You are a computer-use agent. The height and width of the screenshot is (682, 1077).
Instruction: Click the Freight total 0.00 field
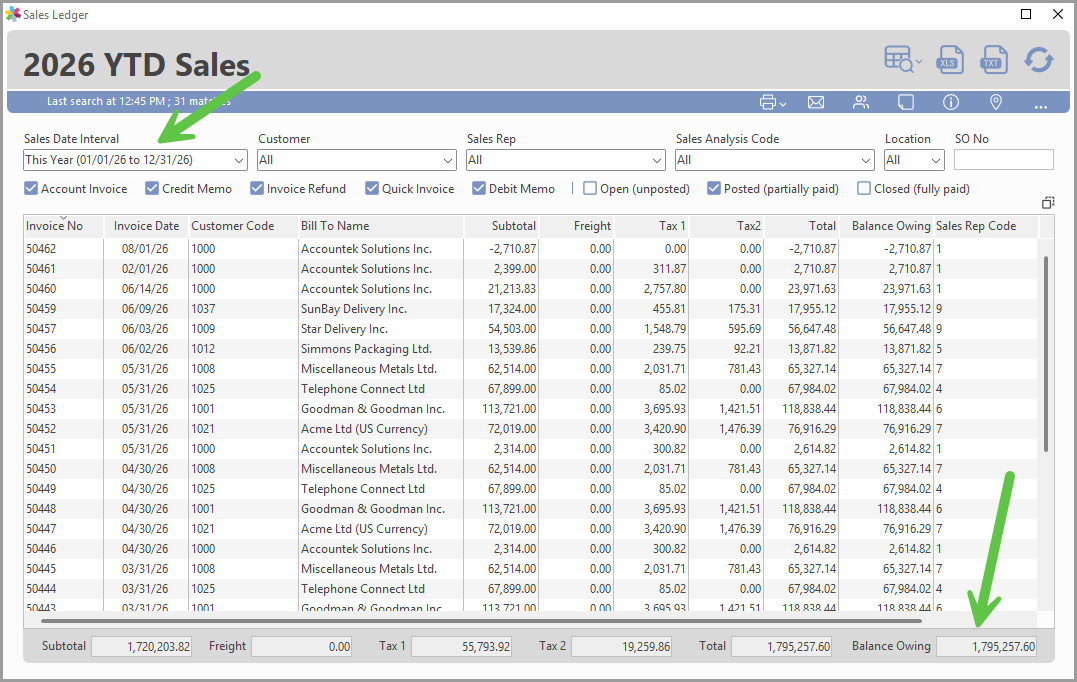(x=302, y=646)
